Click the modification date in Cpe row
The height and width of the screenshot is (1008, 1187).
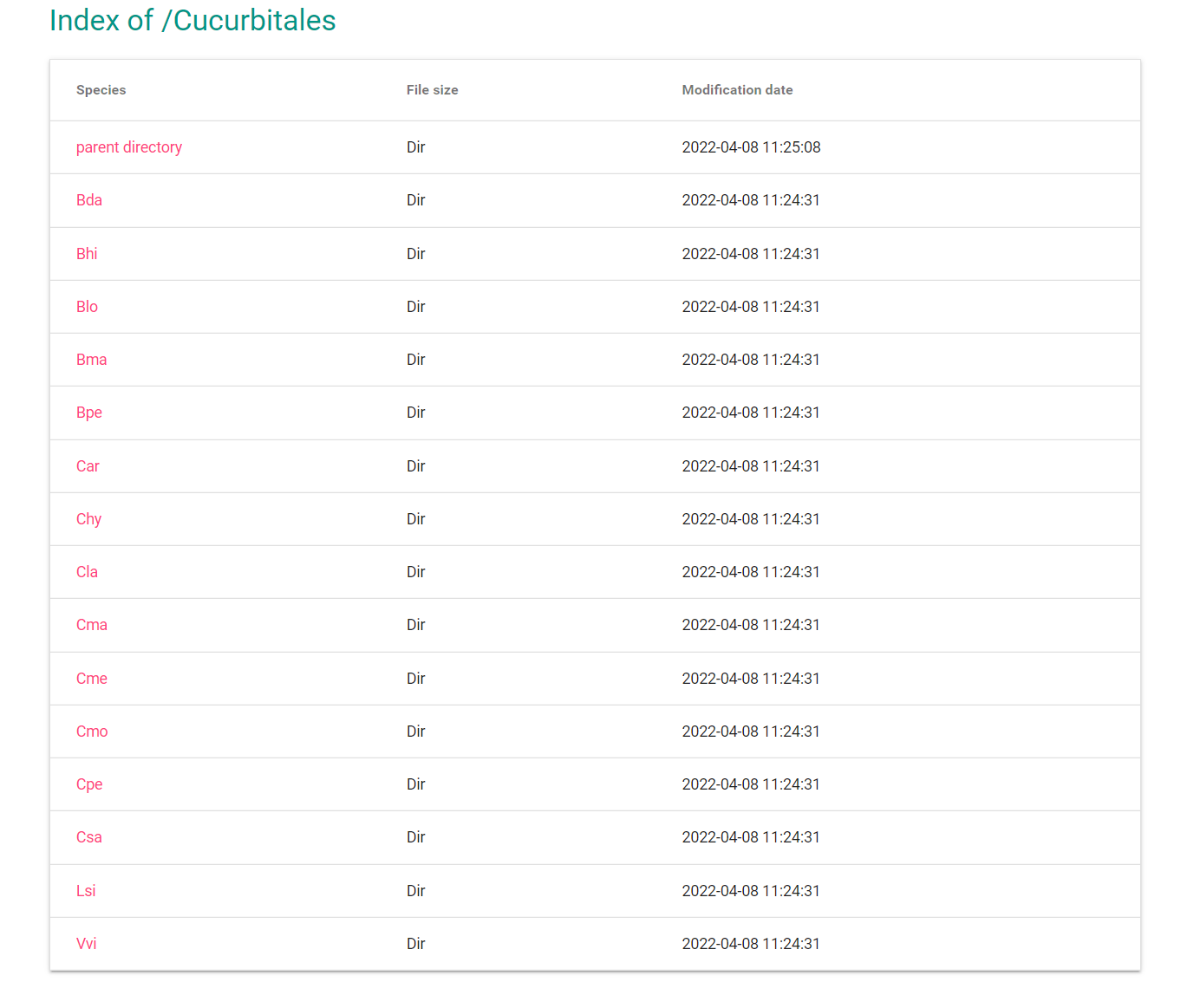click(x=751, y=784)
